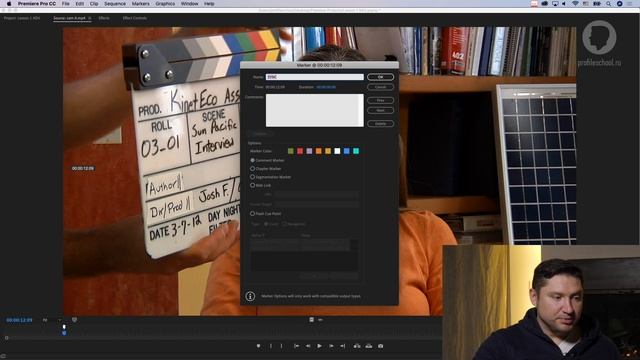Click the Prev marker button
The image size is (640, 360).
point(380,100)
